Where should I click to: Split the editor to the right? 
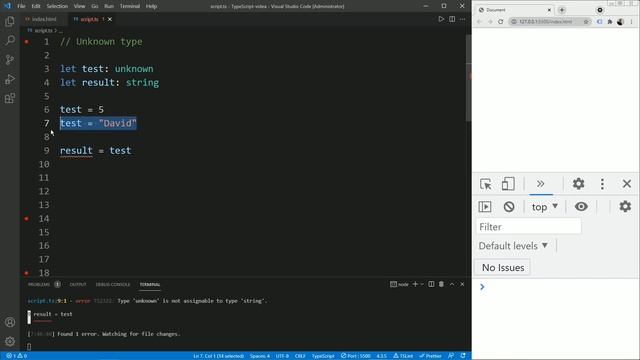point(452,19)
